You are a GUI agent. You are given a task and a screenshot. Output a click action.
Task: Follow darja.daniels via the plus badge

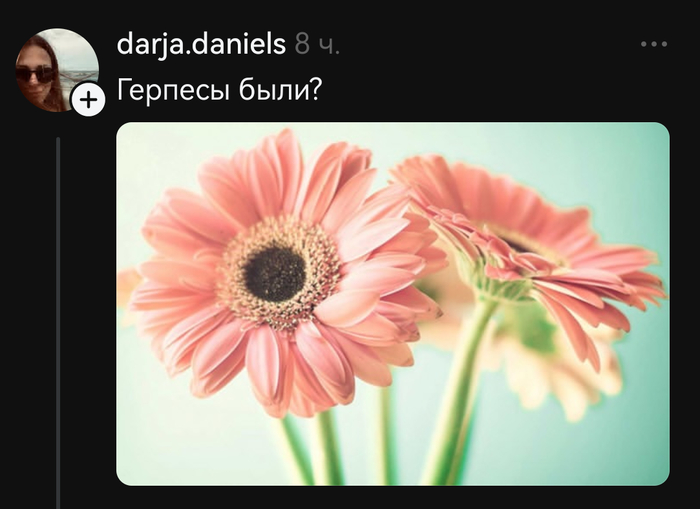point(88,99)
